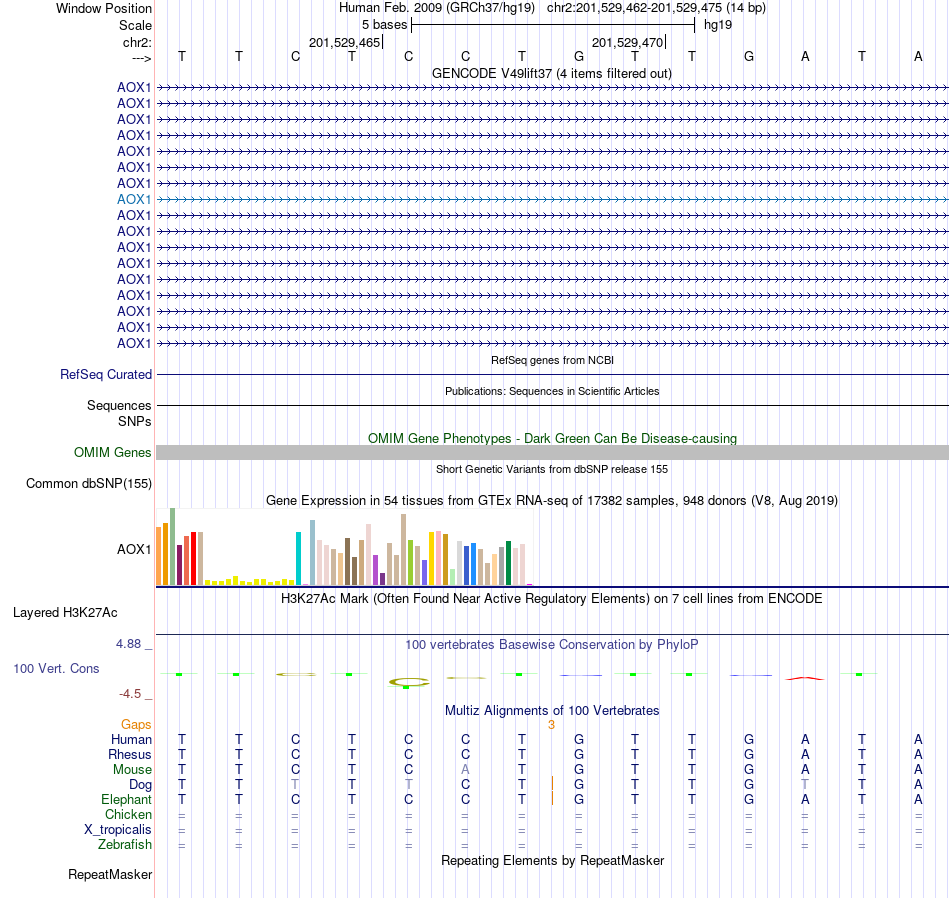Click the Dog species label
This screenshot has width=950, height=898.
click(x=141, y=785)
